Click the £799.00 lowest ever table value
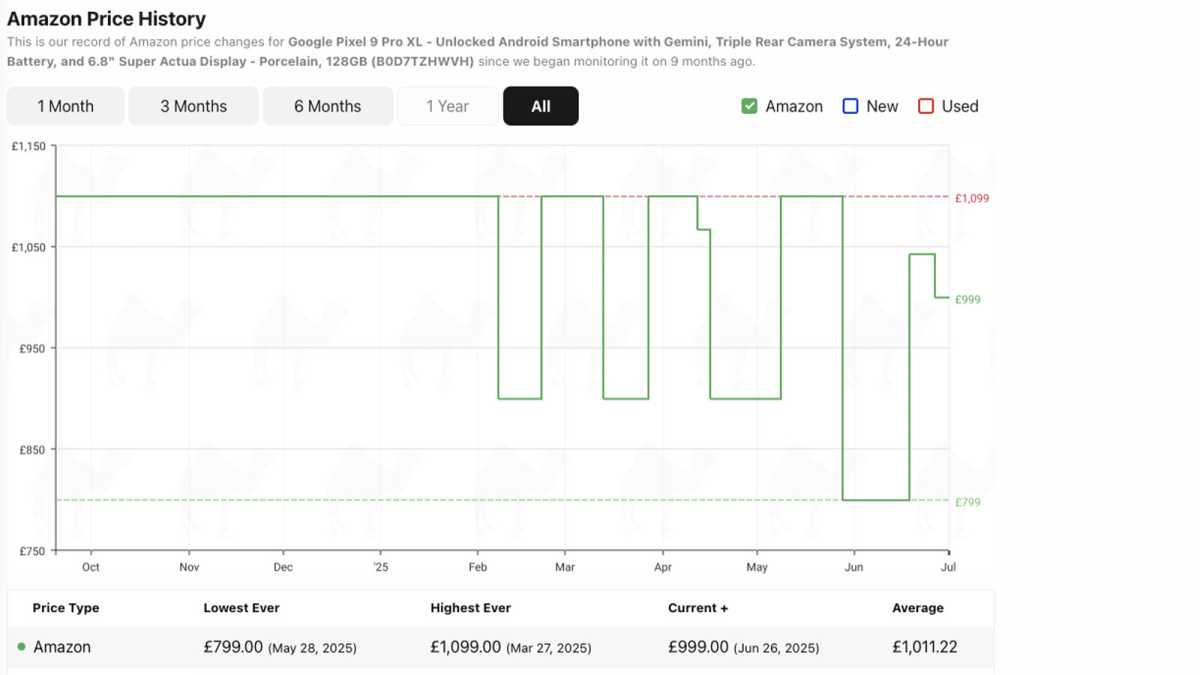The width and height of the screenshot is (1200, 675). 233,647
